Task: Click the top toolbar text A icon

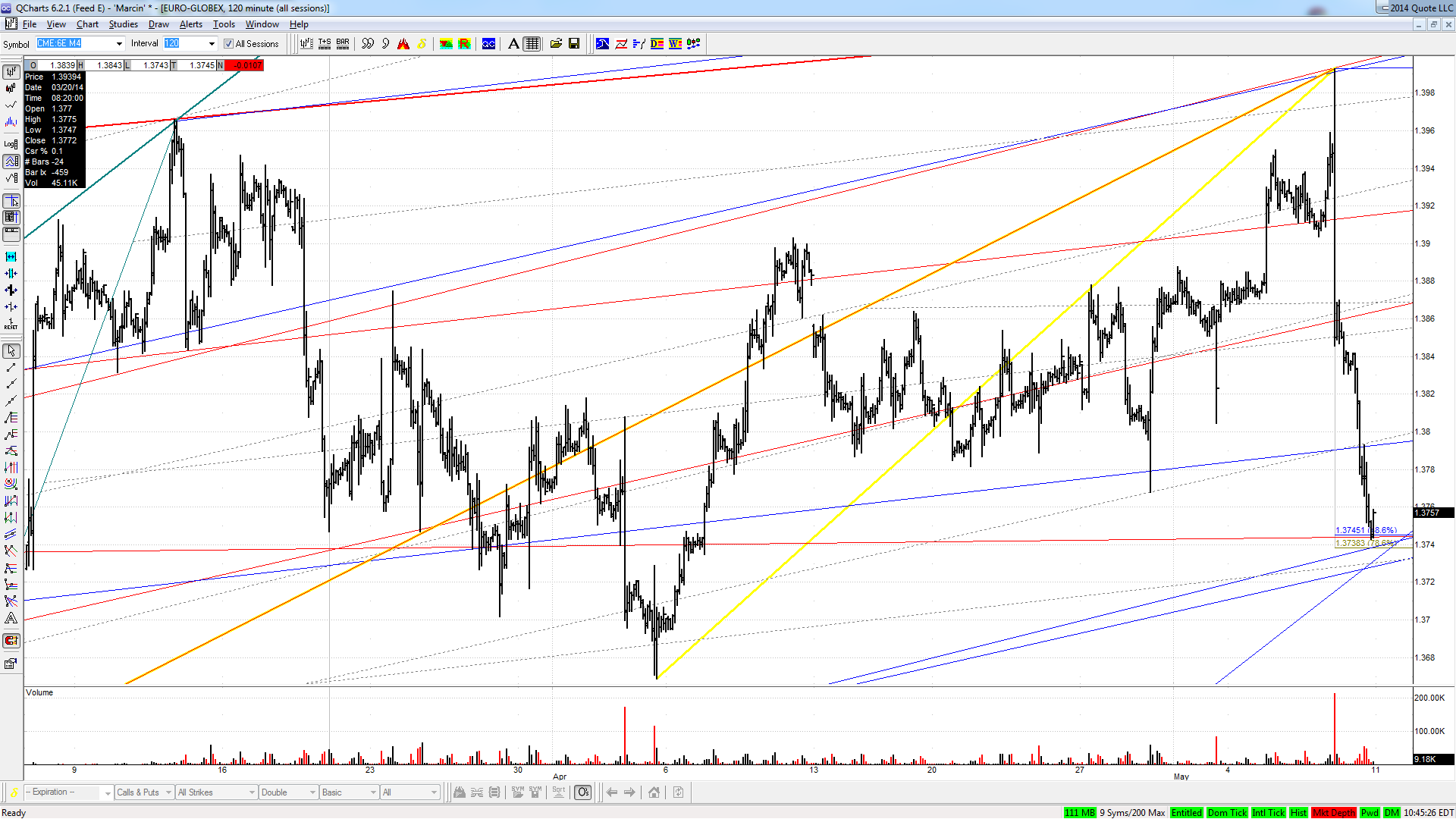Action: pyautogui.click(x=513, y=44)
